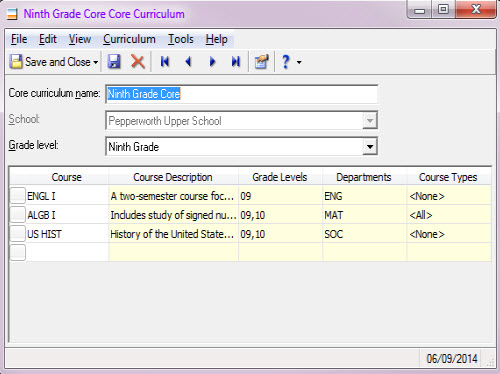Click 'Includes study of signed nu...' description
Screen dimensions: 500x374
click(x=173, y=215)
